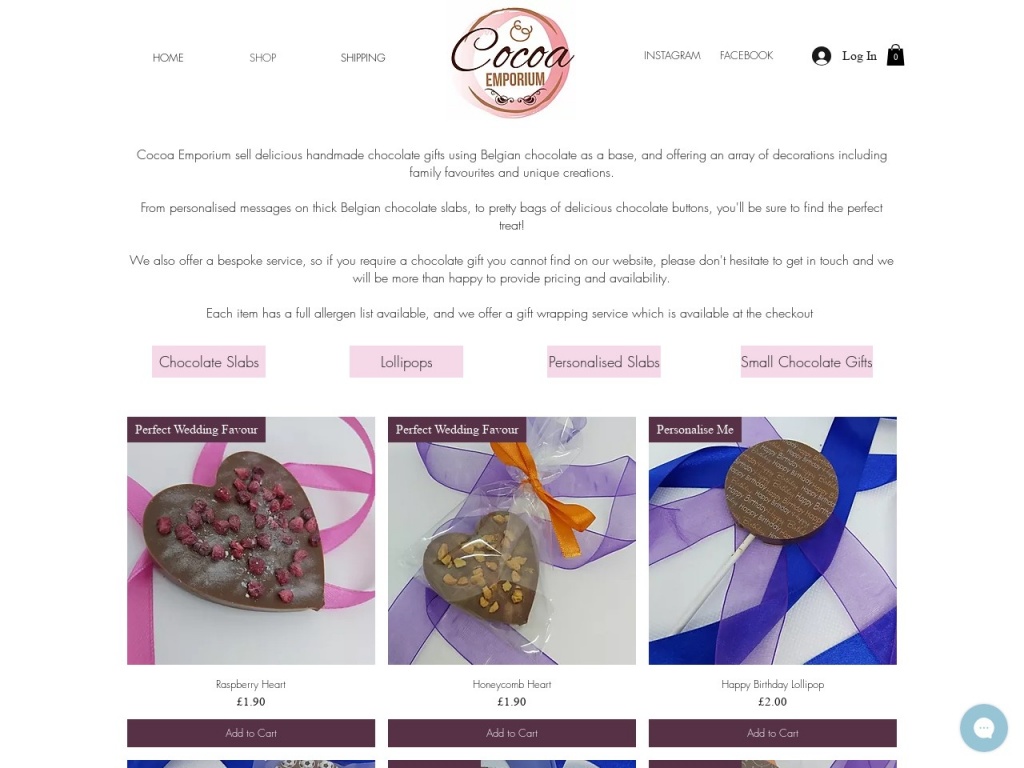Click the Log In link
Screen dimensions: 1024x768
[859, 56]
